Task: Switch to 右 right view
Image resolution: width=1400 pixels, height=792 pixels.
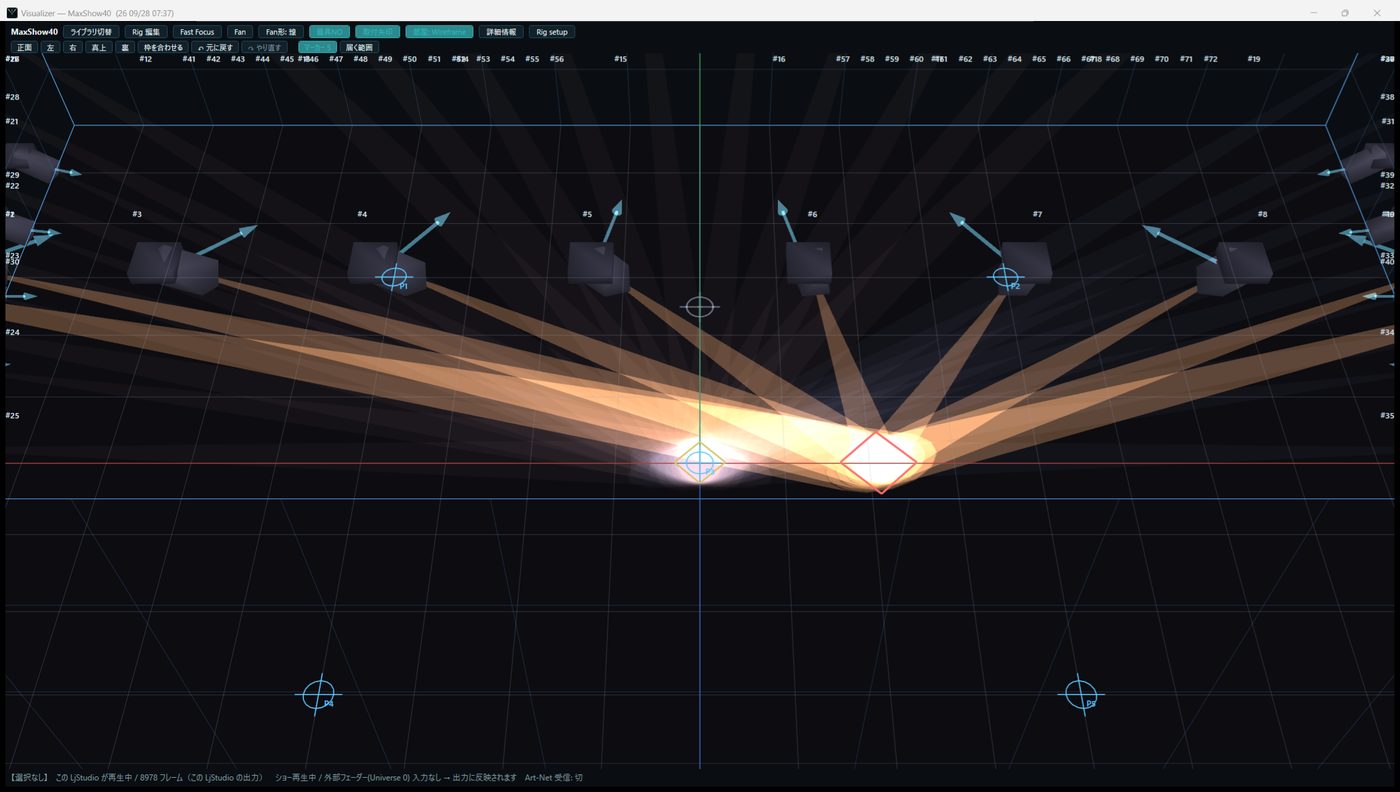Action: (x=73, y=47)
